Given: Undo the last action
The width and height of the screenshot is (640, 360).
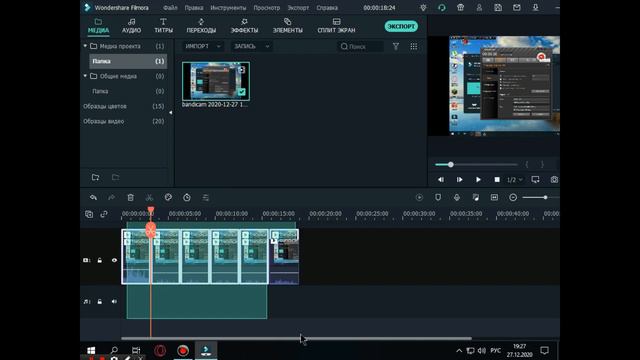Looking at the screenshot, I should click(93, 198).
